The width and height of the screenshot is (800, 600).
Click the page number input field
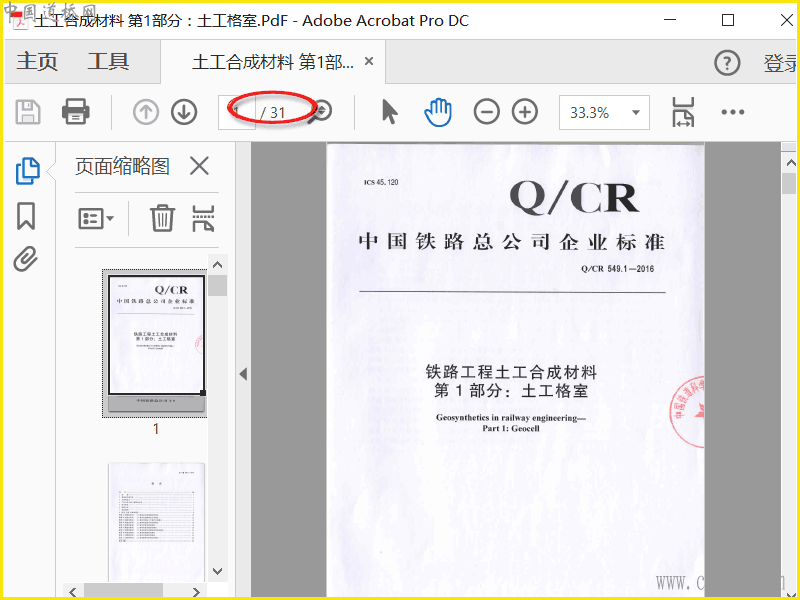[x=236, y=112]
